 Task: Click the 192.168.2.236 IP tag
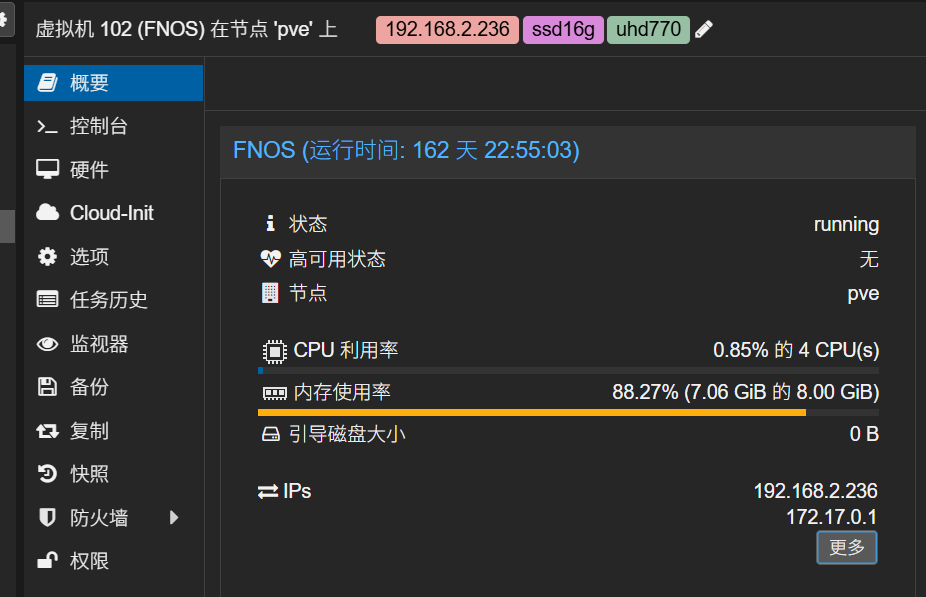coord(446,29)
